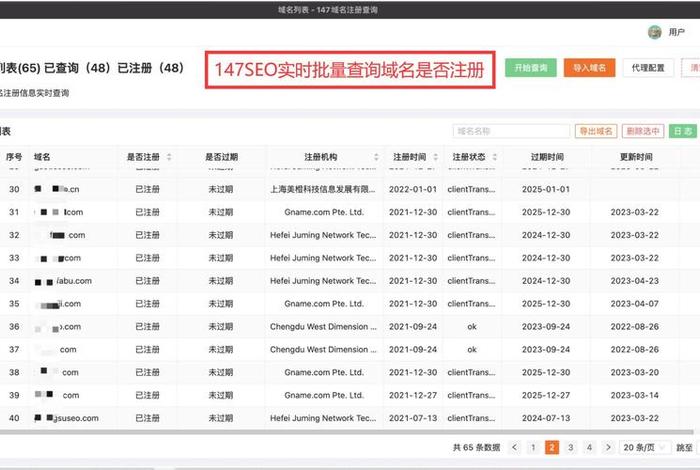Click row 36 Chengdu West Dimension cell
700x470 pixels.
click(x=323, y=327)
